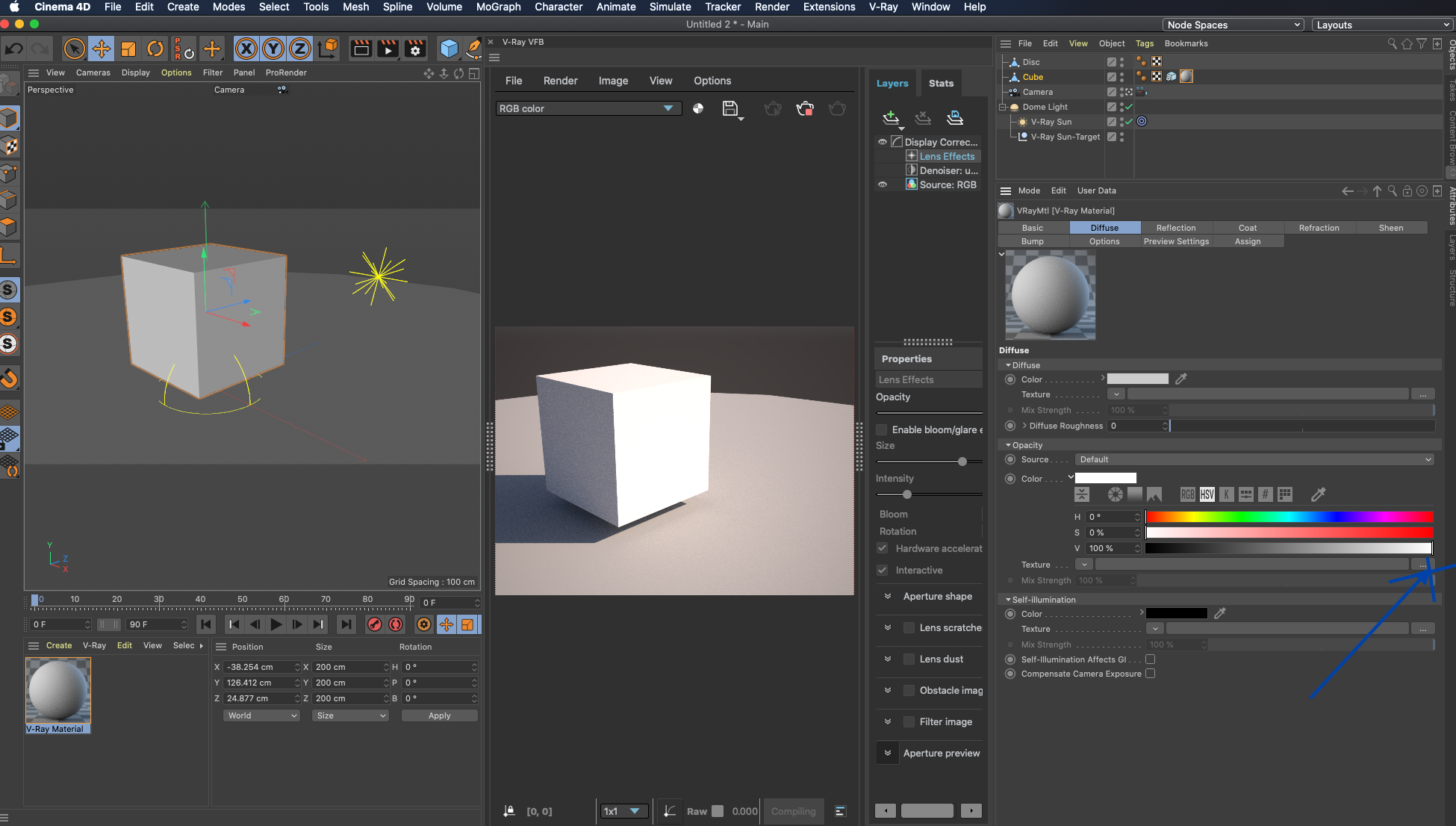
Task: Click the Apply button in coordinates
Action: 439,715
